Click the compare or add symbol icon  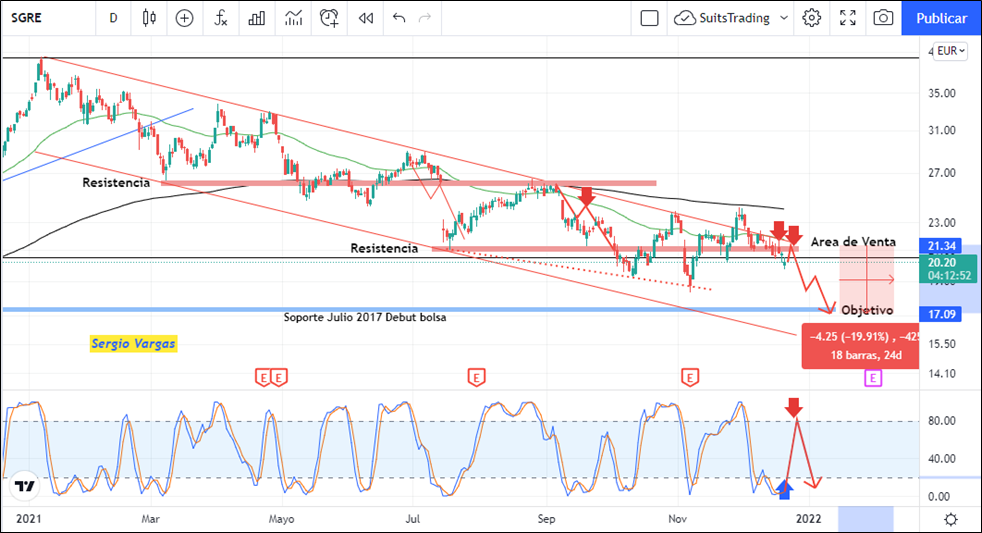[184, 18]
